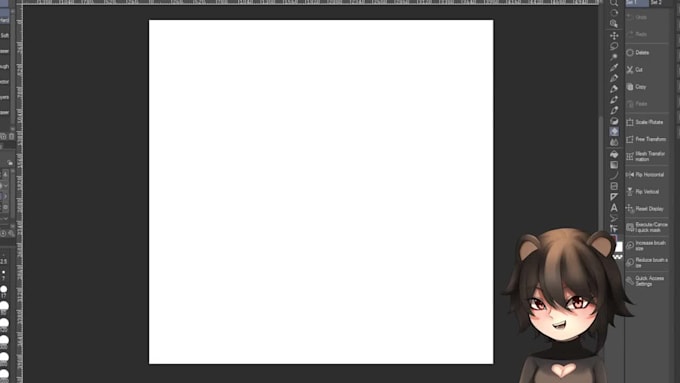Select the Rotate view tool
Image resolution: width=680 pixels, height=383 pixels.
pyautogui.click(x=614, y=13)
